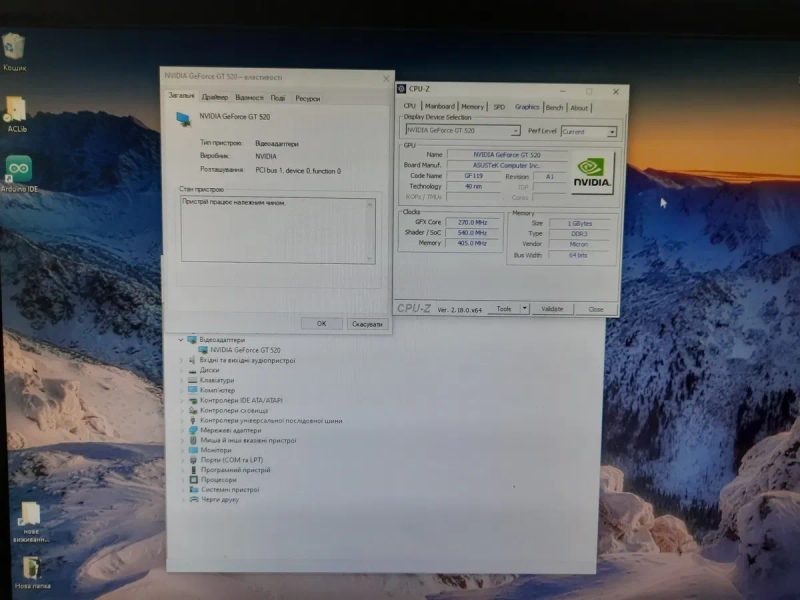Screen dimensions: 800x600
Task: Click the Контролери сховища storage icon
Action: 193,410
